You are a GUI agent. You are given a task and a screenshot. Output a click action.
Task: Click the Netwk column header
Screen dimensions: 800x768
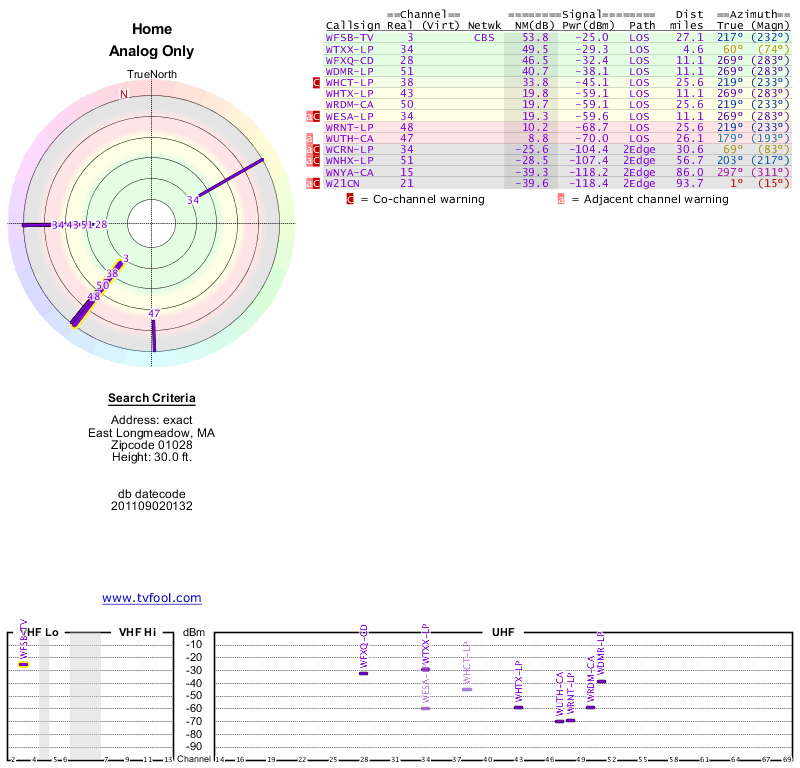click(x=484, y=26)
